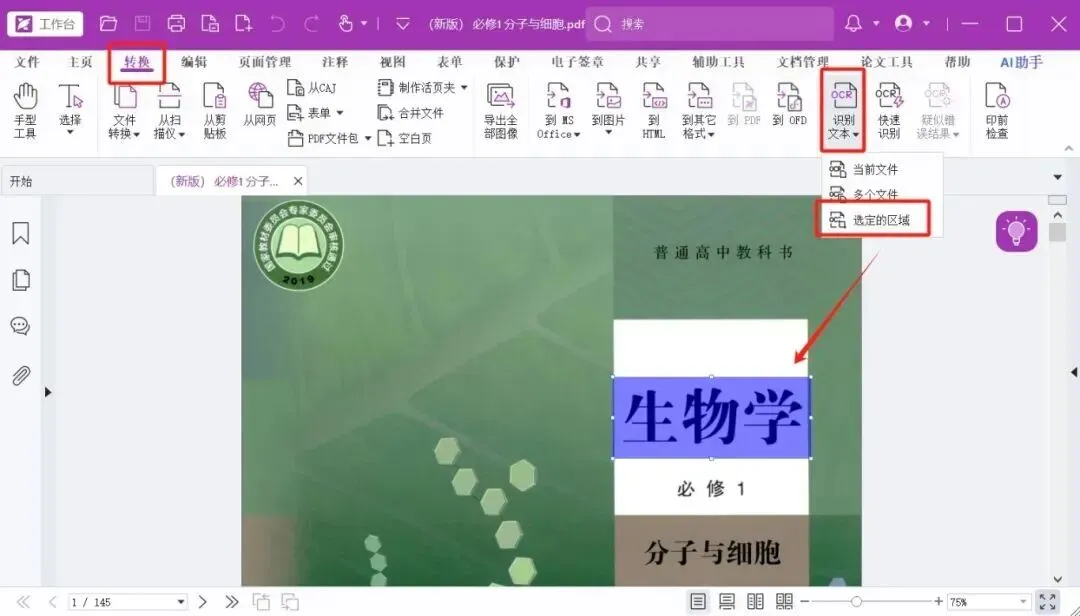Screen dimensions: 1080x616
Task: Switch to two-page facing view
Action: pos(756,602)
